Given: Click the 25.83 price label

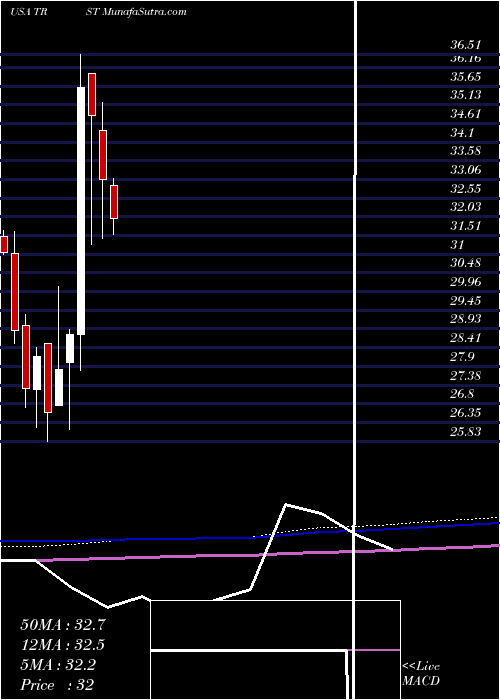Looking at the screenshot, I should coord(466,432).
